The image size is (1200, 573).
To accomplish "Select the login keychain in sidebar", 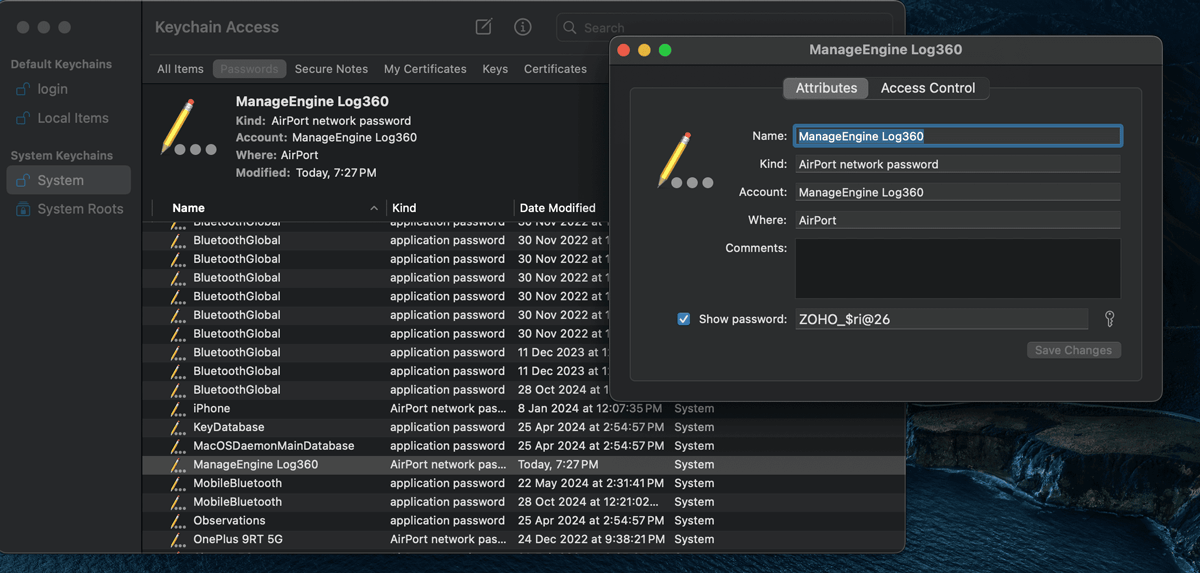I will point(52,89).
